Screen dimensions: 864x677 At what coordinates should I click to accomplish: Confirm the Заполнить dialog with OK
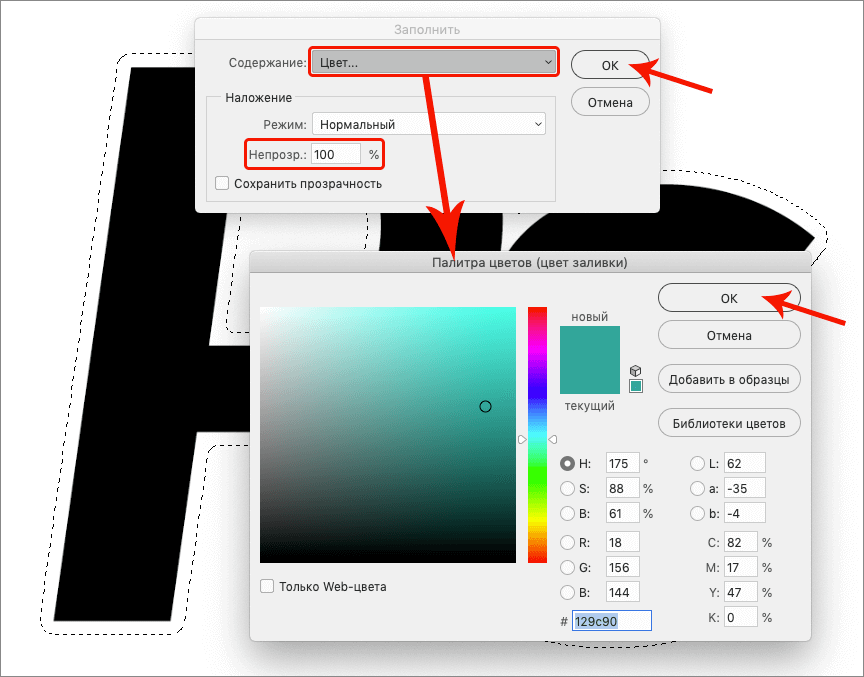point(610,65)
